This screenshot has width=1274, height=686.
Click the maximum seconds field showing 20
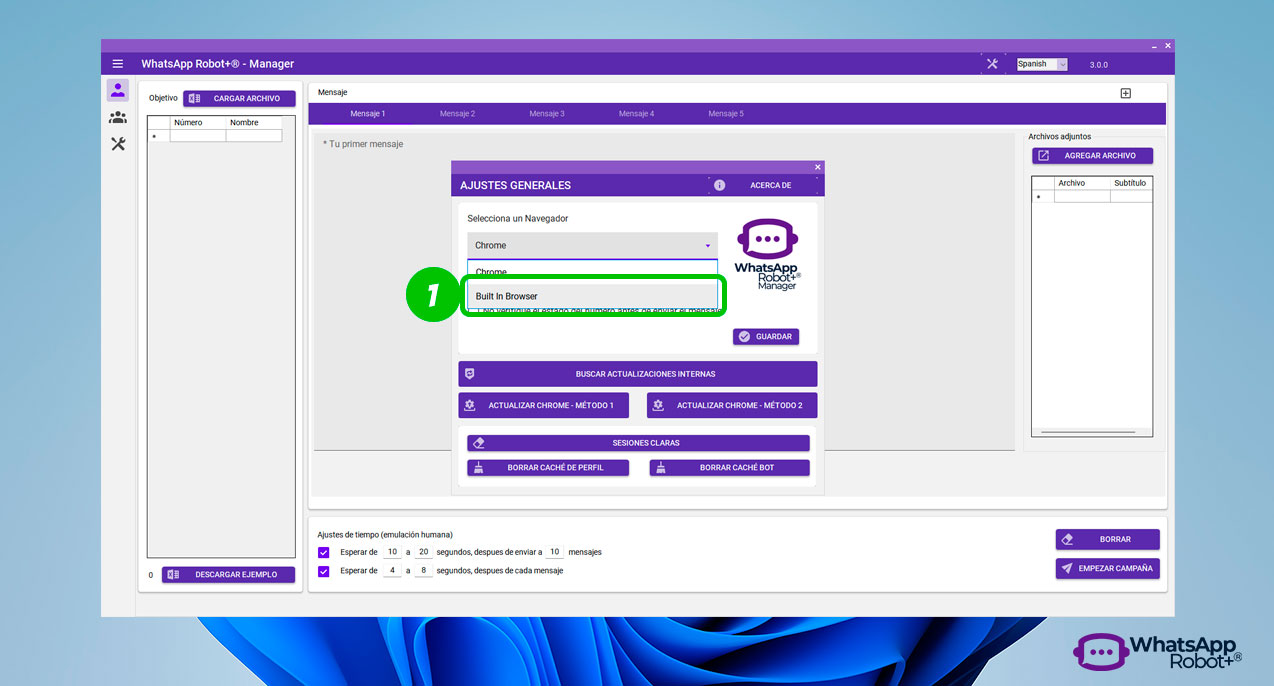coord(424,552)
